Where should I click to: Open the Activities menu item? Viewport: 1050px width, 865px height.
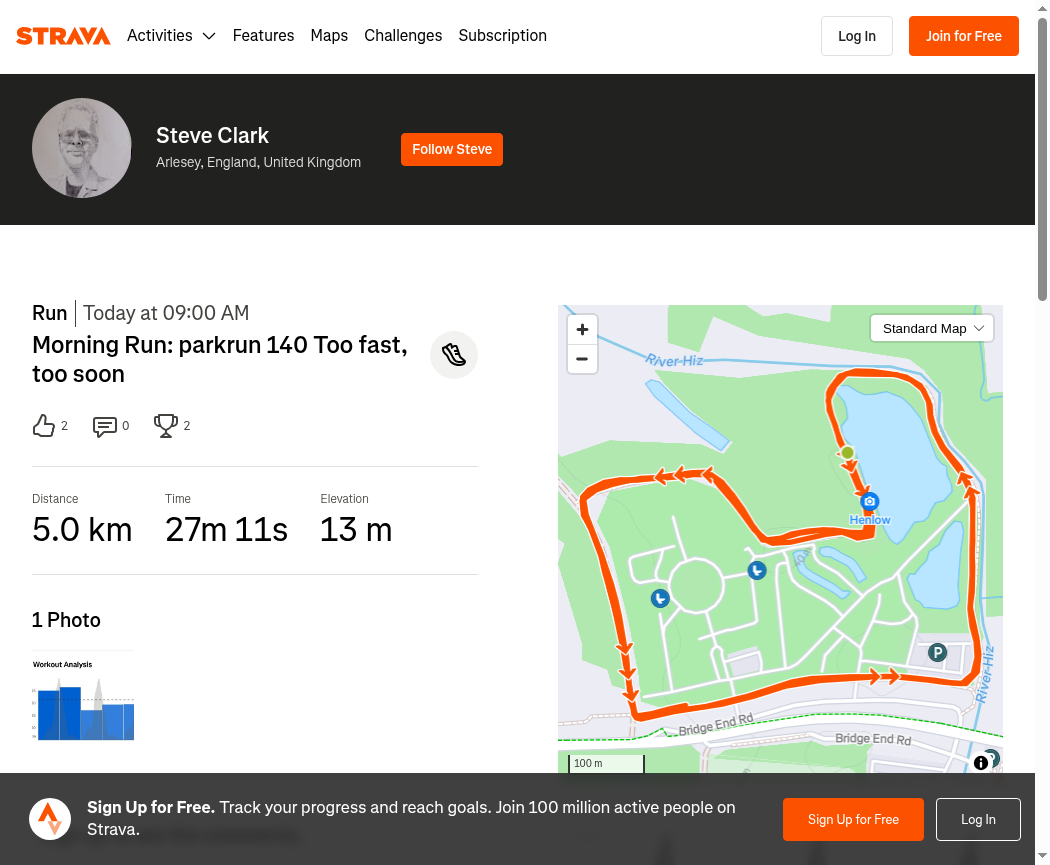coord(159,35)
